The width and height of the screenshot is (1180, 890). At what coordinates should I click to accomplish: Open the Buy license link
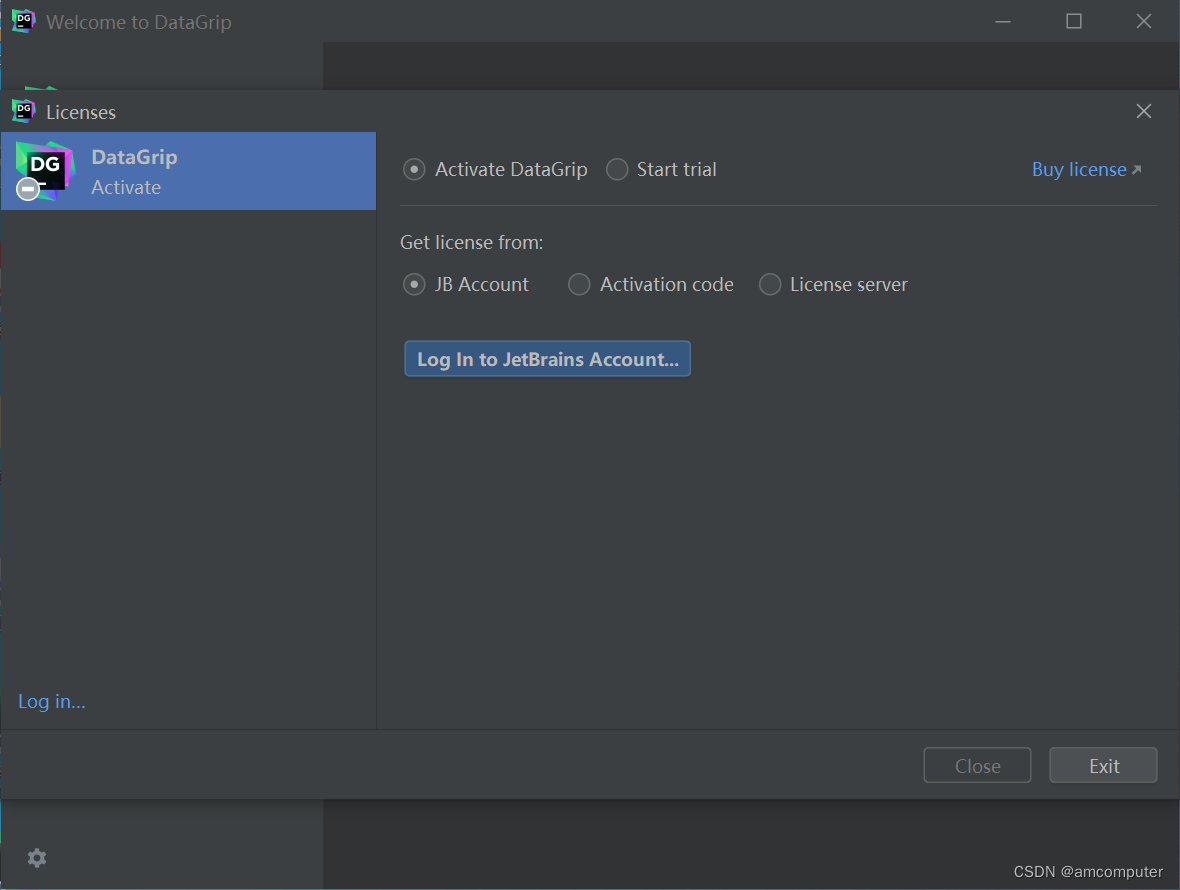click(x=1078, y=169)
